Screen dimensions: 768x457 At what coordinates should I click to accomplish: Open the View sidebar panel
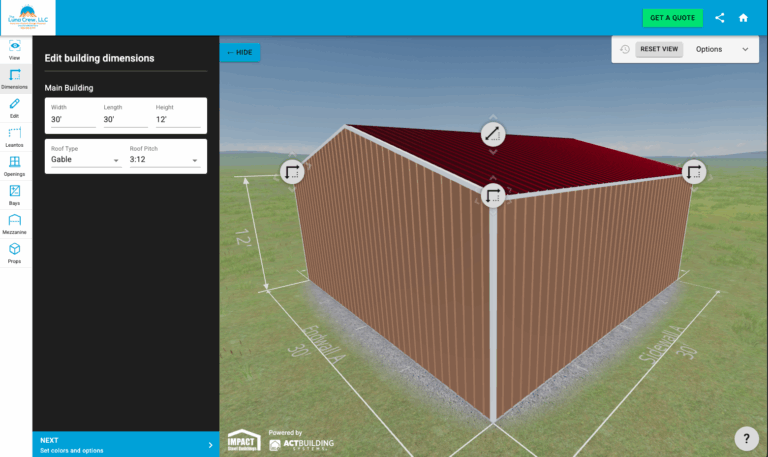[x=15, y=49]
